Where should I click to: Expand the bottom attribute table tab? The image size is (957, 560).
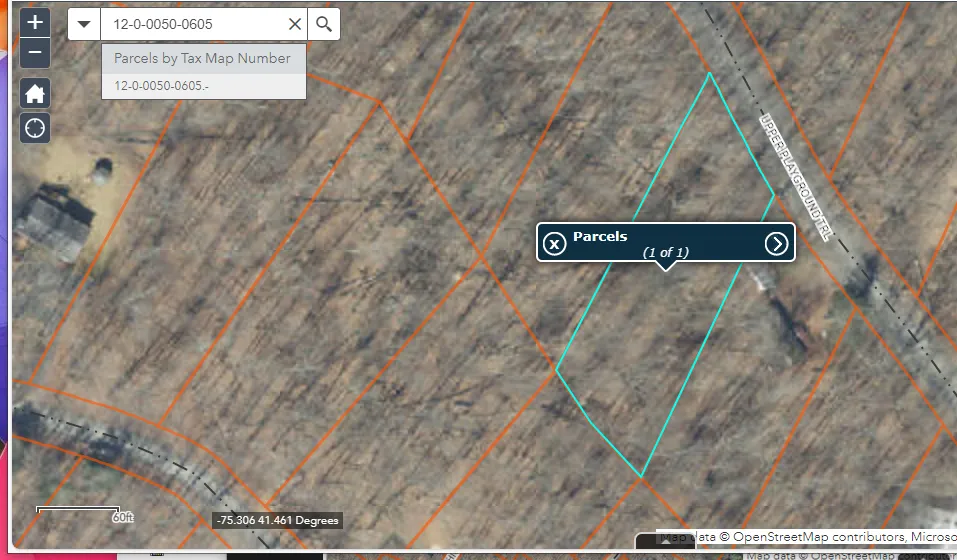click(664, 543)
